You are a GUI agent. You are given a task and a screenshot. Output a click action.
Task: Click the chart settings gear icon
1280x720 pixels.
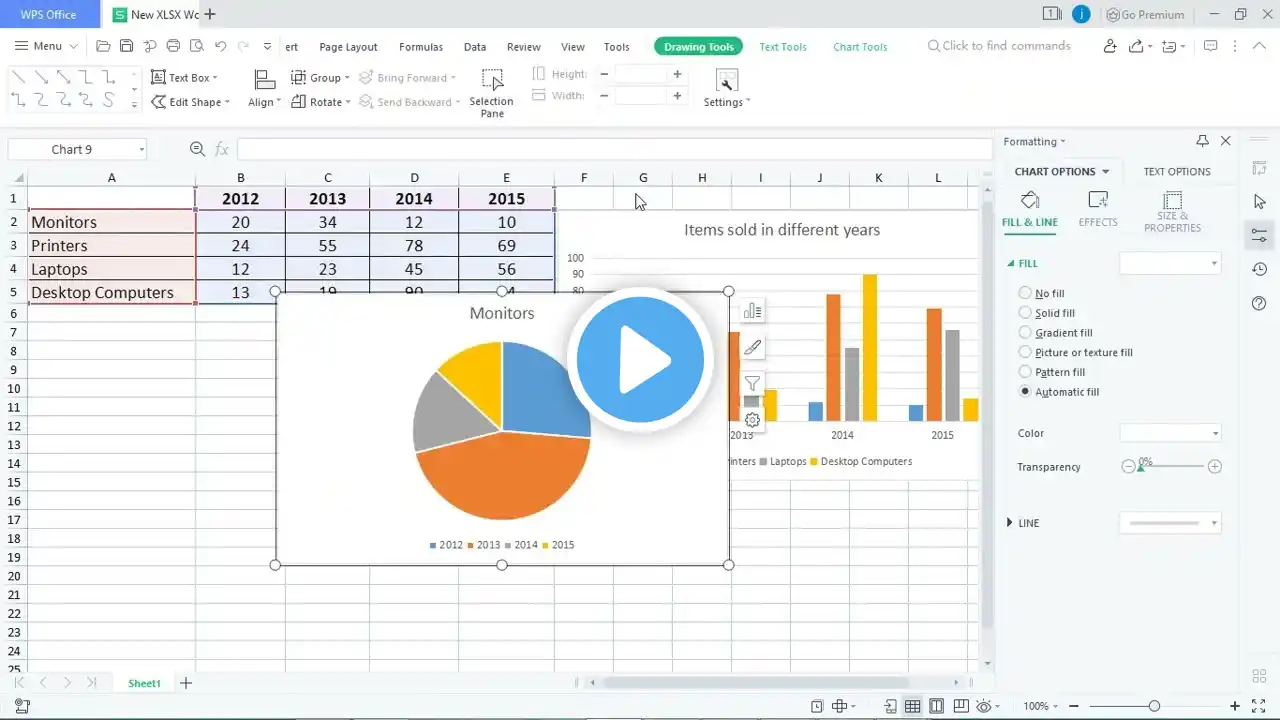[x=753, y=420]
